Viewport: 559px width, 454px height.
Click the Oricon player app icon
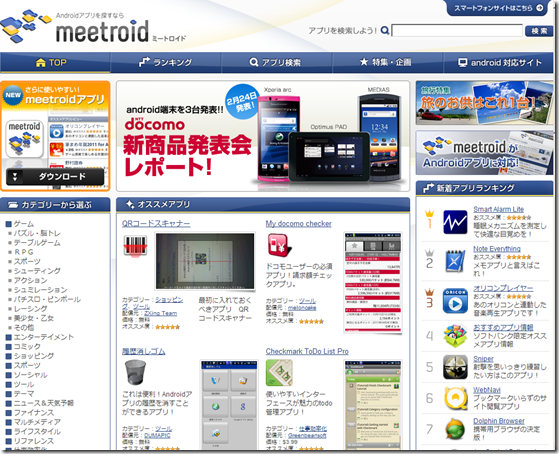tap(455, 301)
